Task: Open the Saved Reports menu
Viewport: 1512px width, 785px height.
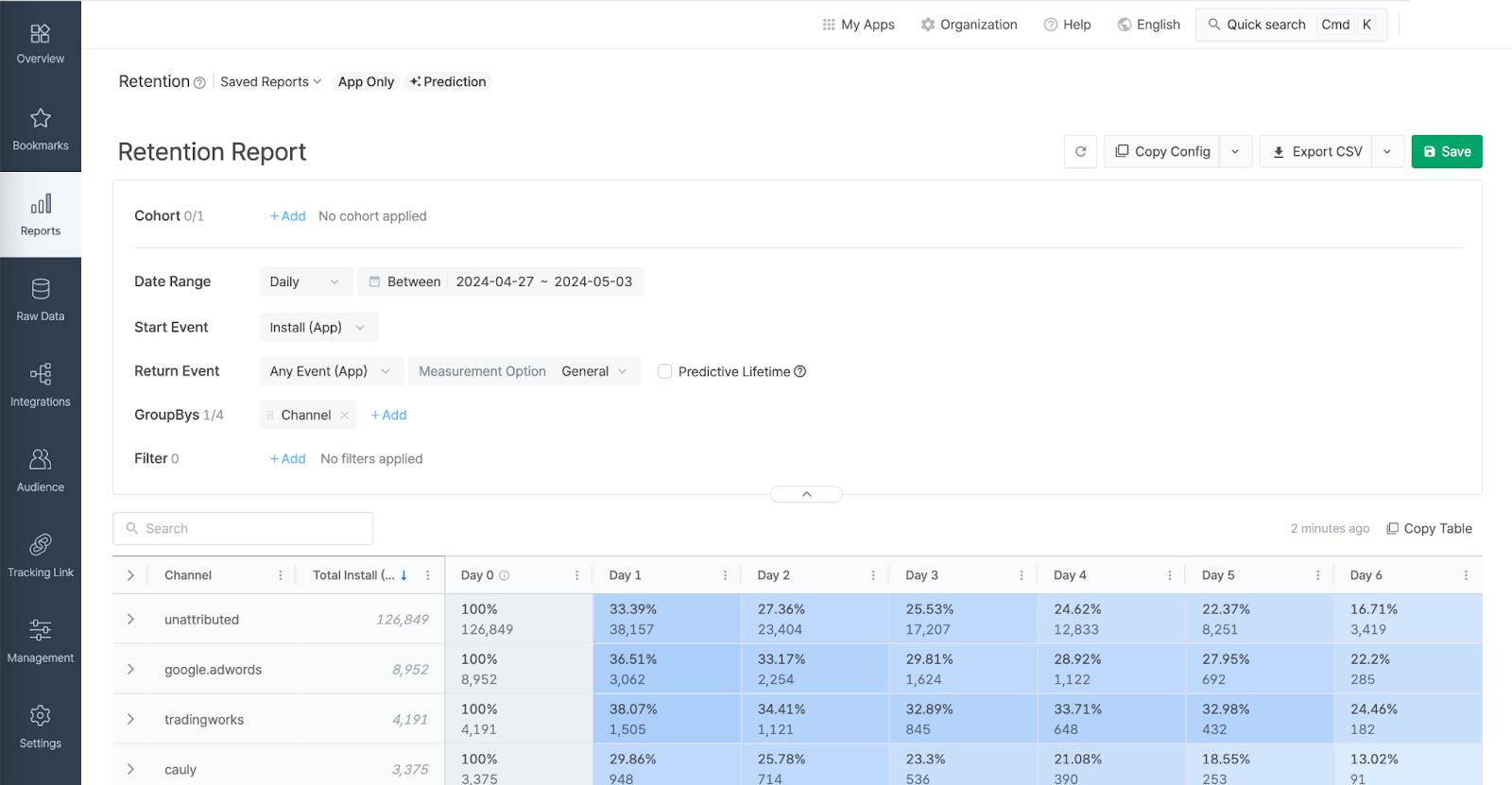Action: point(270,82)
